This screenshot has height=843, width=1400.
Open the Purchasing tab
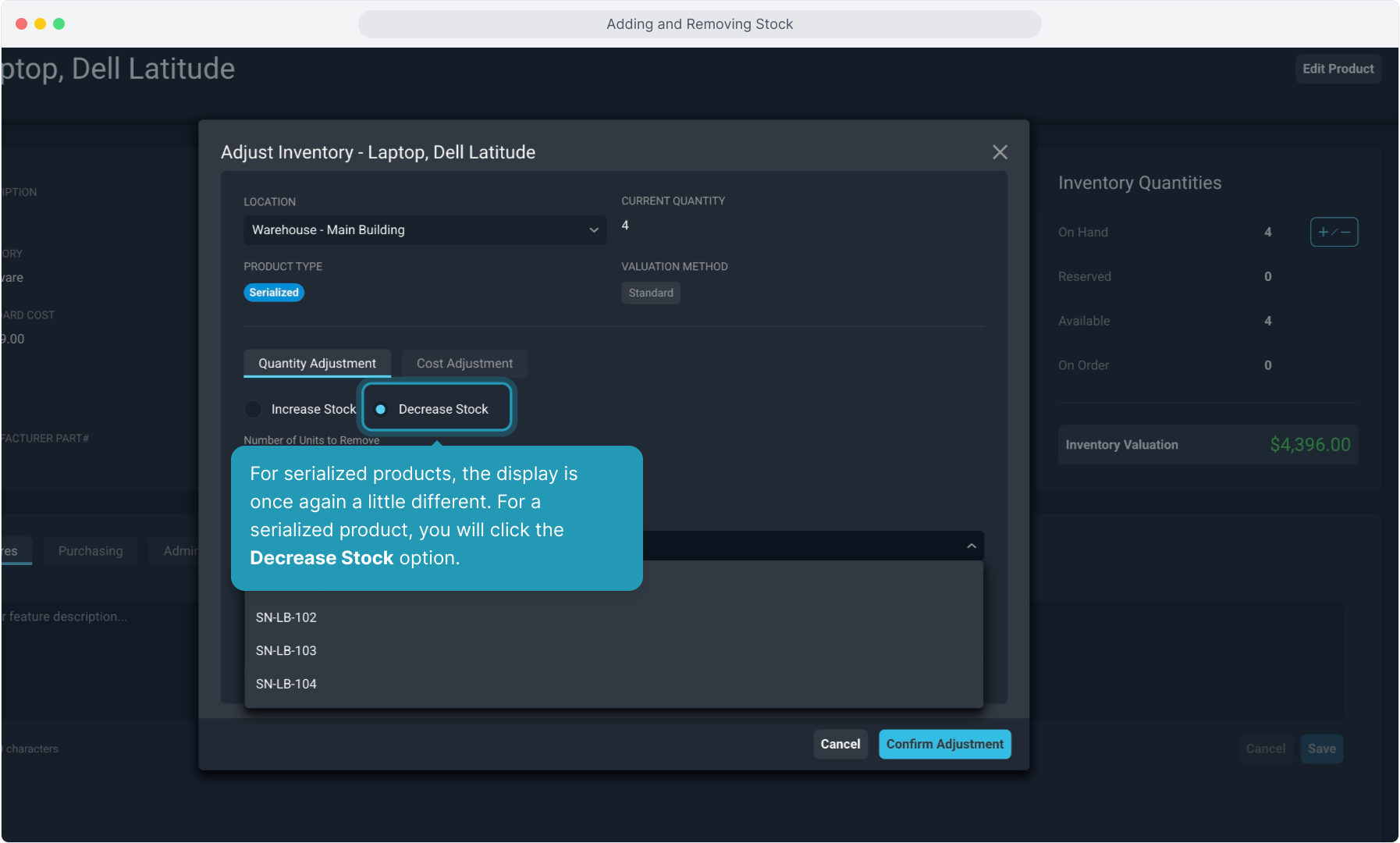pyautogui.click(x=91, y=551)
